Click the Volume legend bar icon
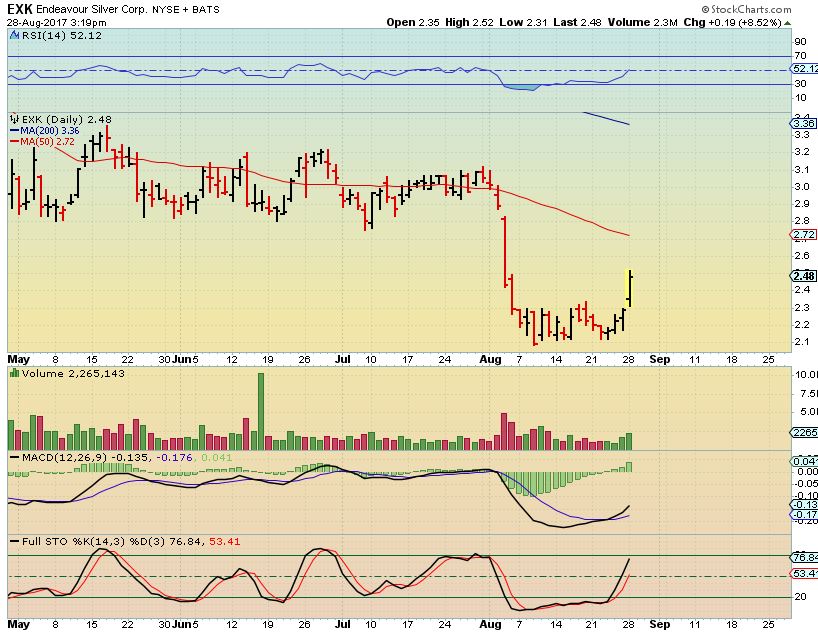The image size is (818, 637). 15,373
